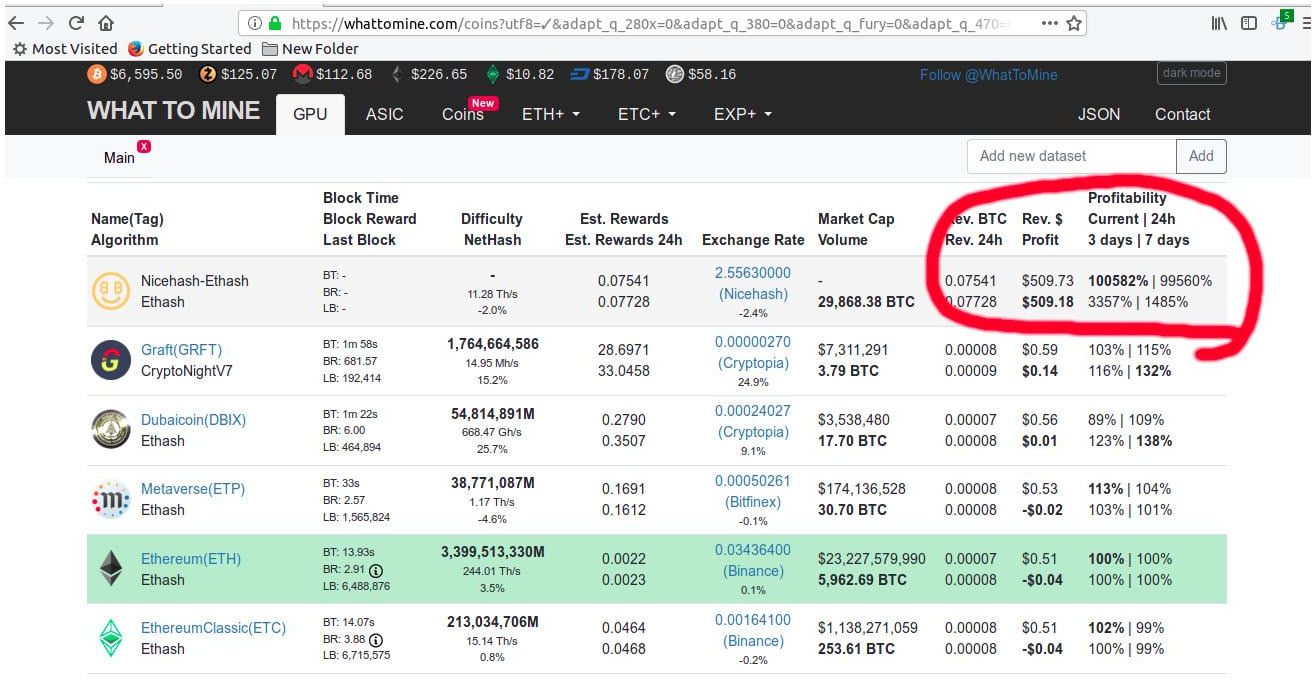Open Most Visited bookmarks folder
1312x680 pixels.
[x=65, y=48]
